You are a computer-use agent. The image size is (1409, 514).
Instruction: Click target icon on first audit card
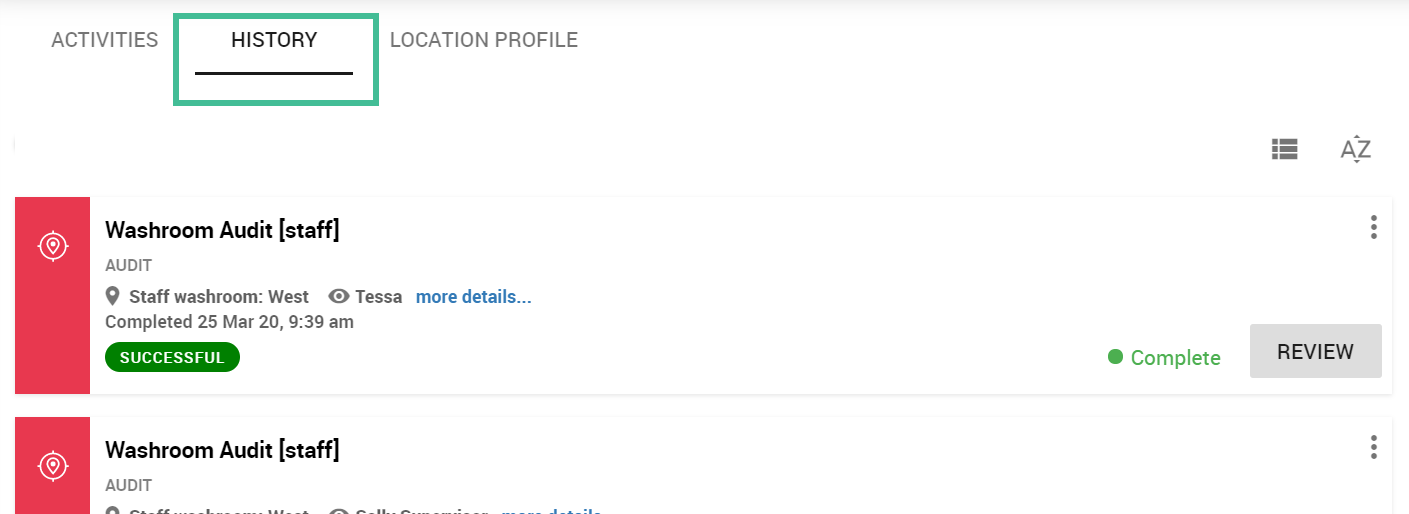[53, 245]
